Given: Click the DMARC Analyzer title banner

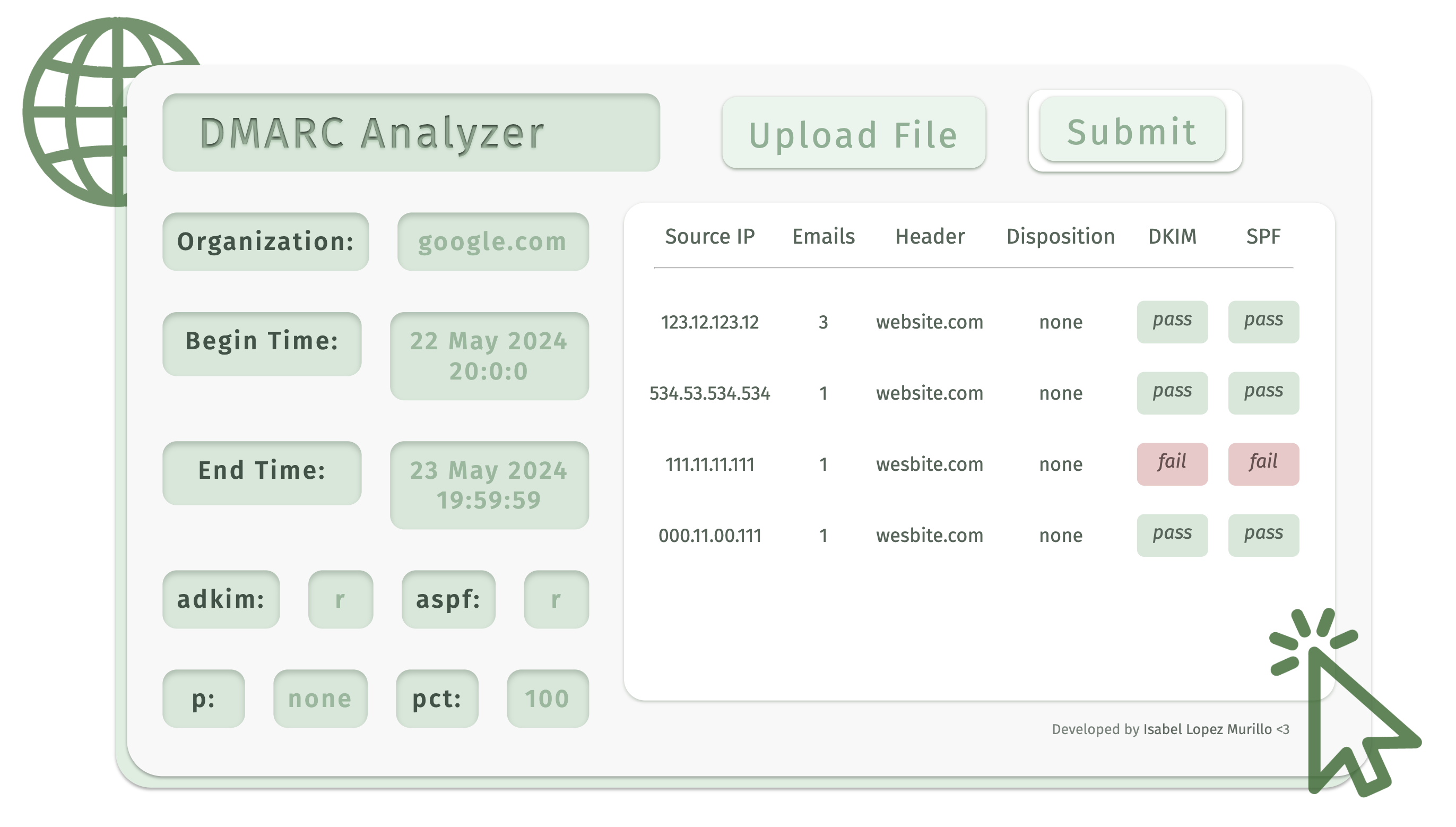Looking at the screenshot, I should click(x=410, y=133).
